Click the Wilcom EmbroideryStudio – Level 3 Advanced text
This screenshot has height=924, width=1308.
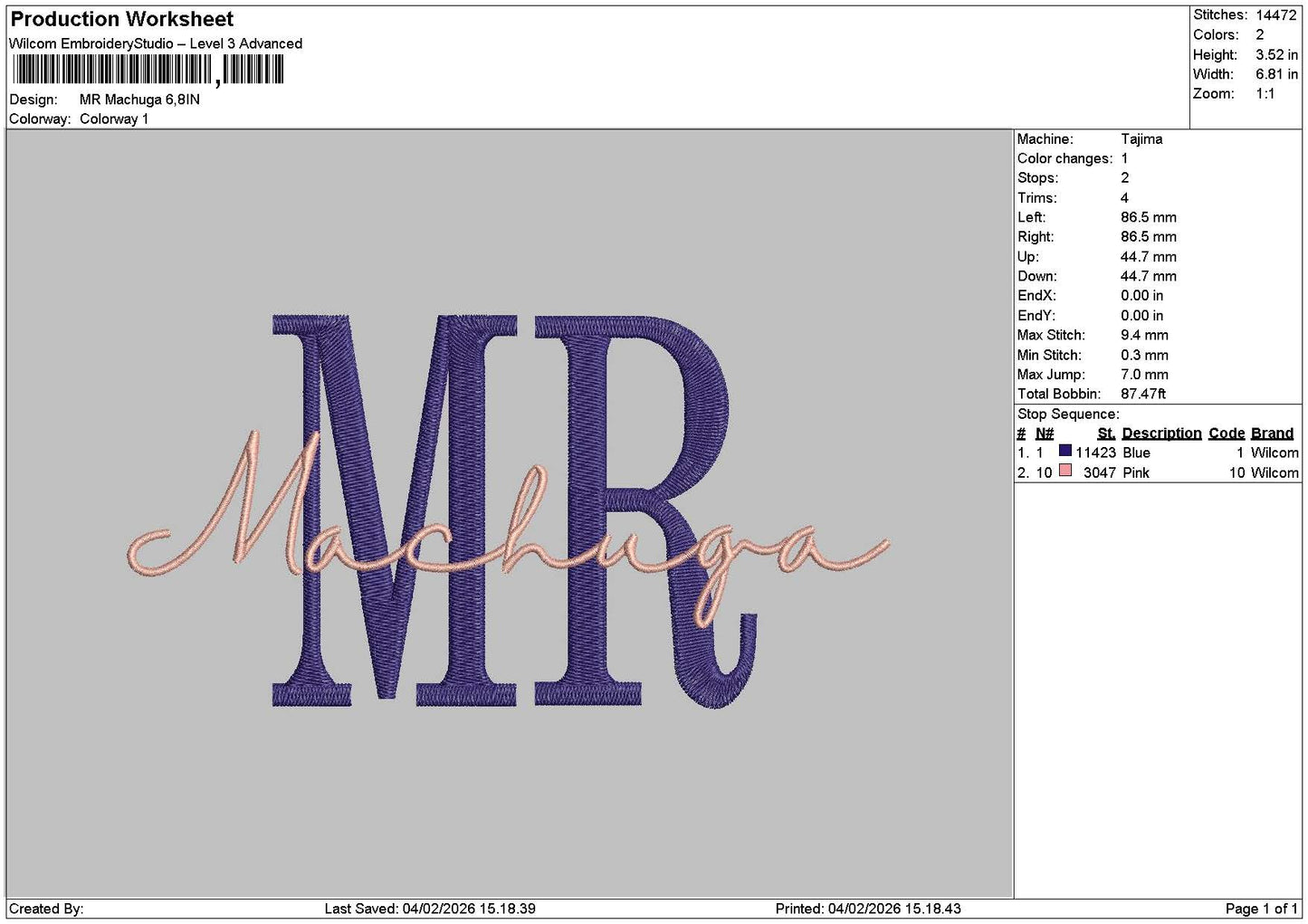pos(156,43)
